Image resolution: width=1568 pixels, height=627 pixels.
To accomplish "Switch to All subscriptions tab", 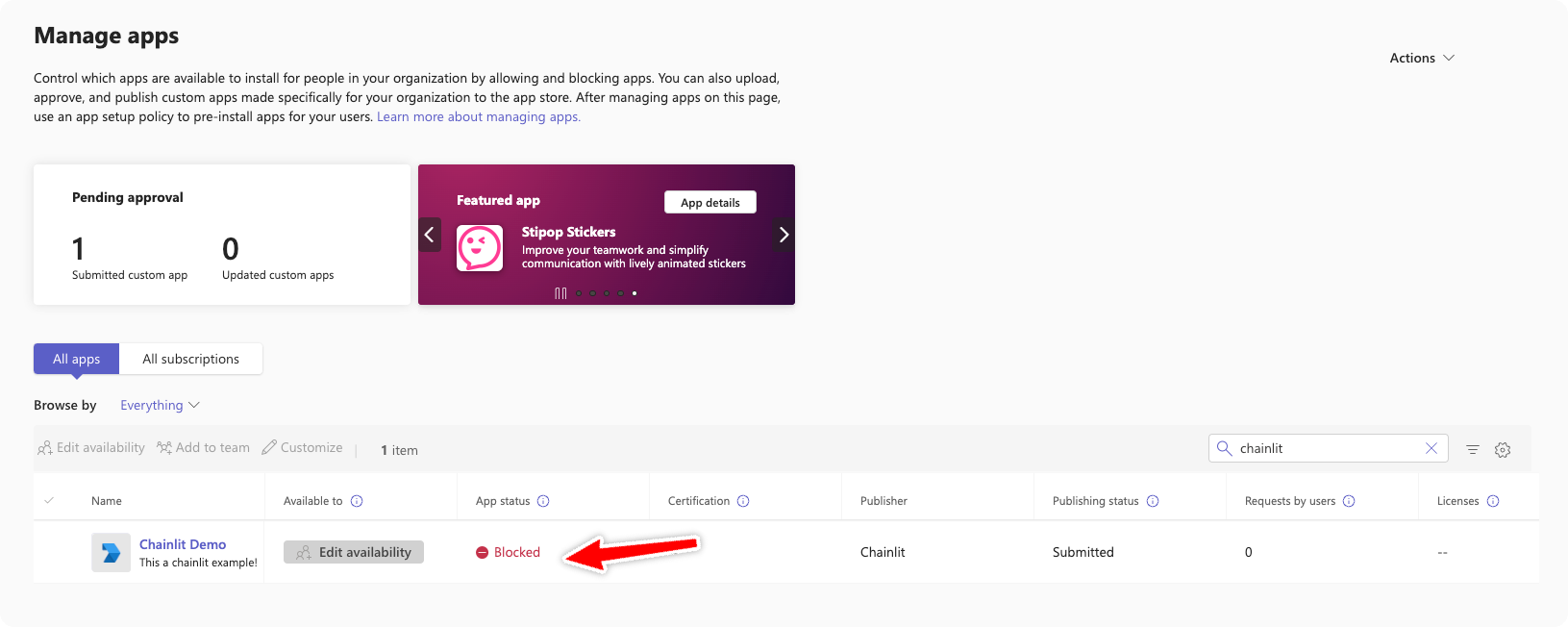I will coord(191,359).
